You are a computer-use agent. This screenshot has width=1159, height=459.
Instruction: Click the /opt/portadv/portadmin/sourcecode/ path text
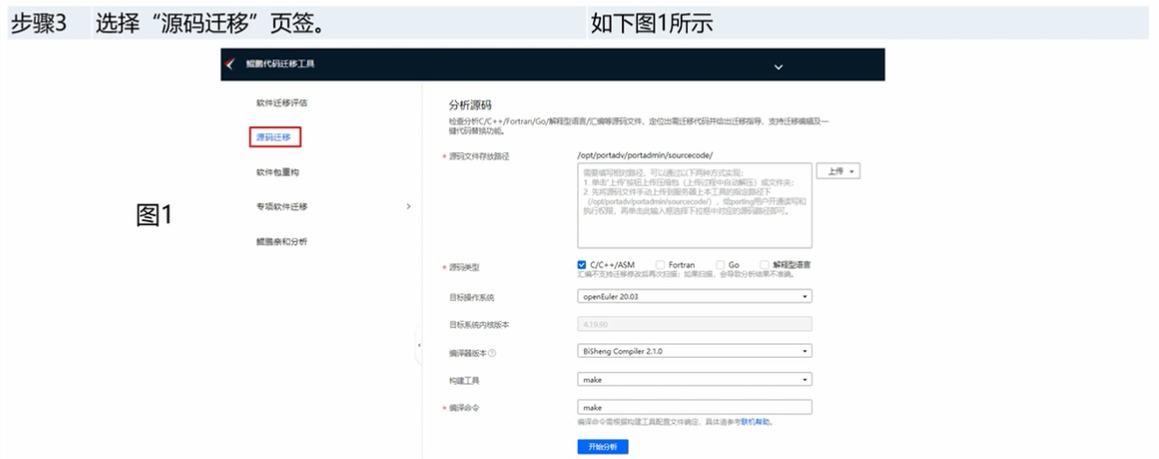tap(645, 155)
